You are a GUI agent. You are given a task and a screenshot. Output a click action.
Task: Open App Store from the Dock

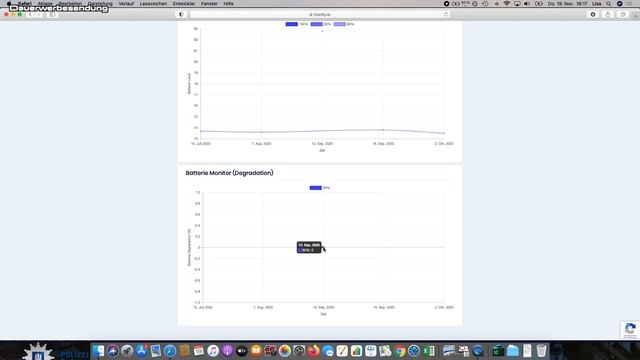tap(141, 351)
